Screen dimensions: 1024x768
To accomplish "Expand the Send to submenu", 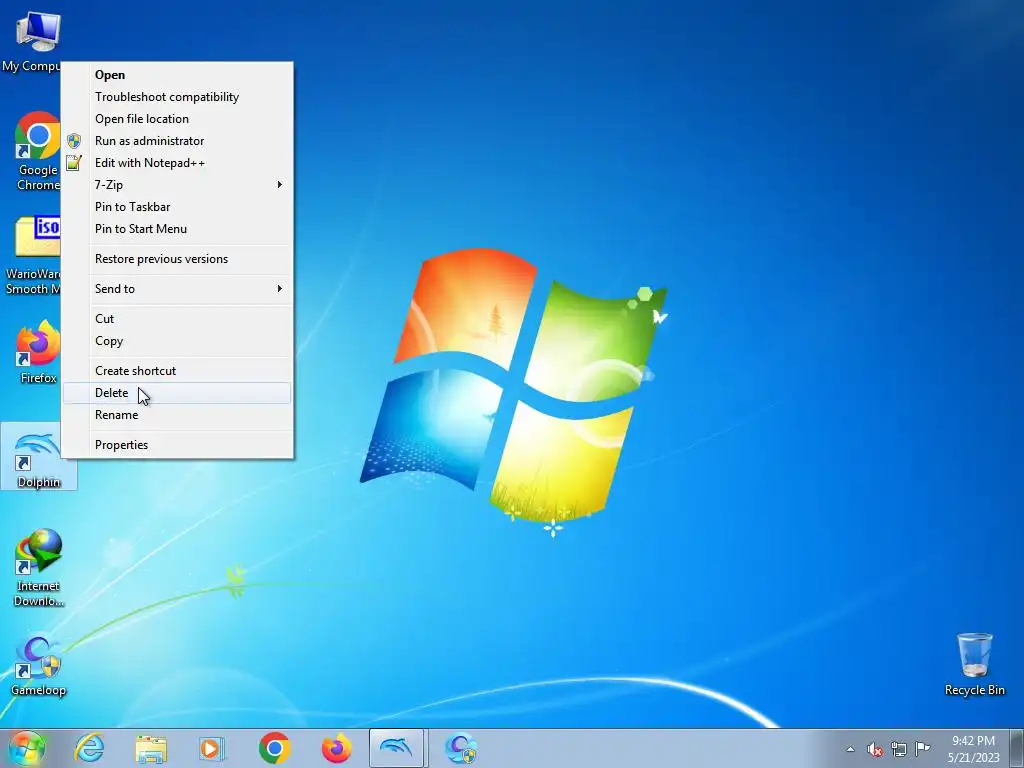I will pyautogui.click(x=177, y=289).
